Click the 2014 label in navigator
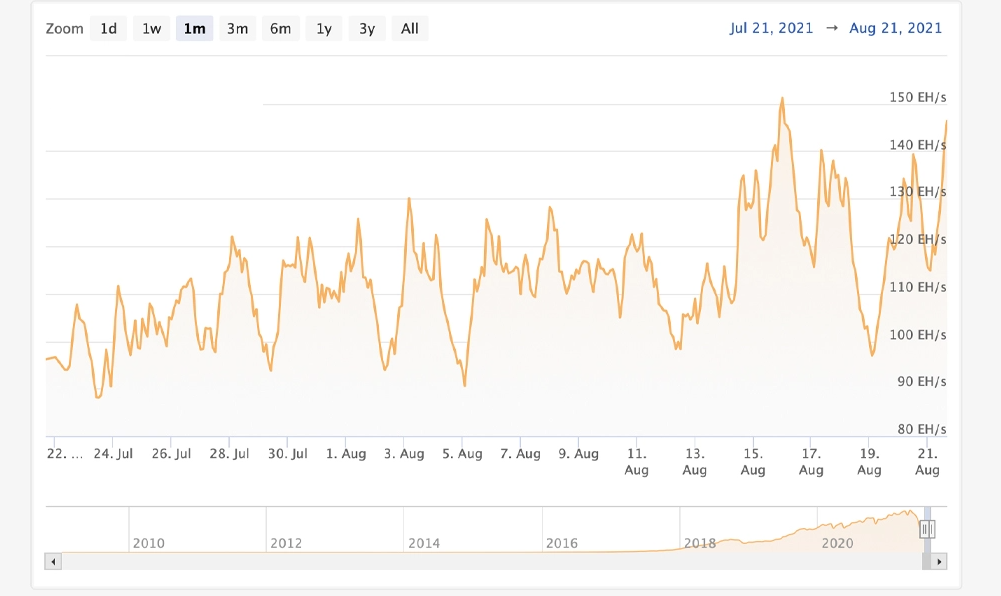This screenshot has width=1001, height=596. (x=424, y=543)
